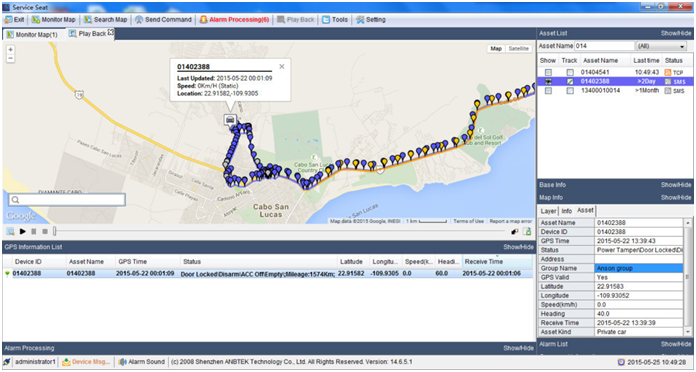Viewport: 696px width, 372px height.
Task: Switch to the Monitor Map(1) tab
Action: coord(32,34)
